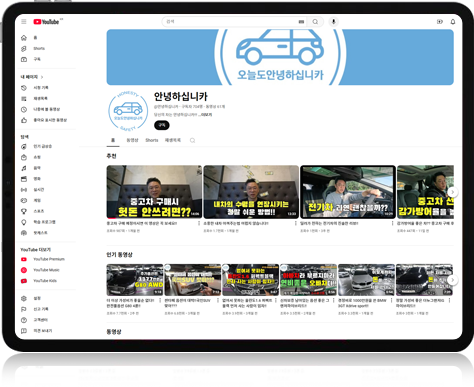Show more popular videos with carousel arrow
Viewport: 474px width, 387px height.
tap(452, 280)
